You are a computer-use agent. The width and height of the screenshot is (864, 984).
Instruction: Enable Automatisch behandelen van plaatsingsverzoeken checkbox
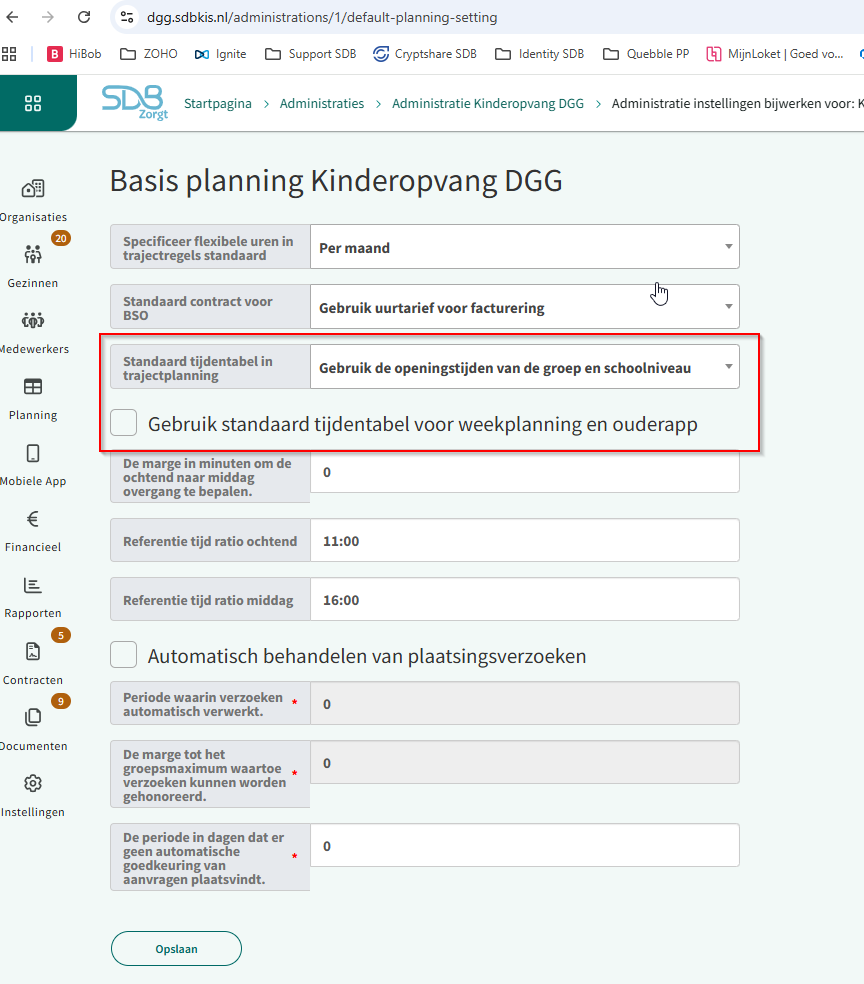click(124, 655)
